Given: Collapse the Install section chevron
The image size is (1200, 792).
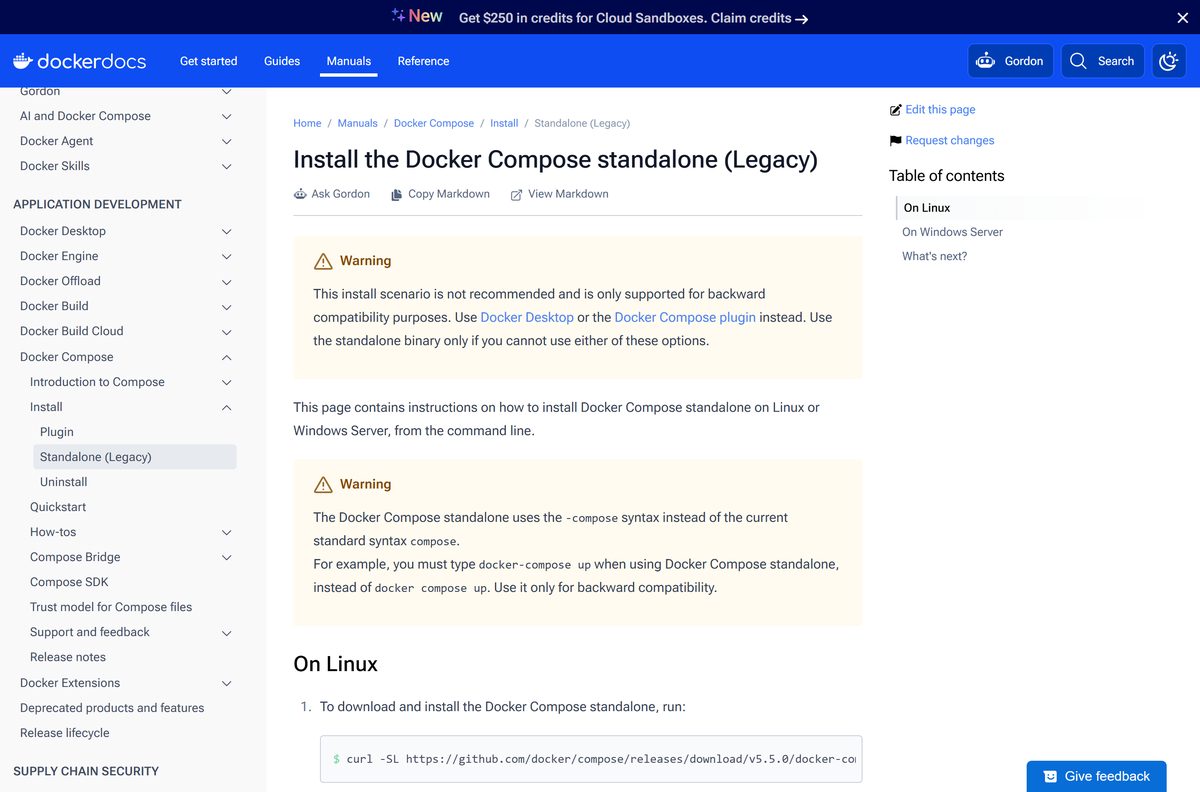Looking at the screenshot, I should tap(227, 408).
